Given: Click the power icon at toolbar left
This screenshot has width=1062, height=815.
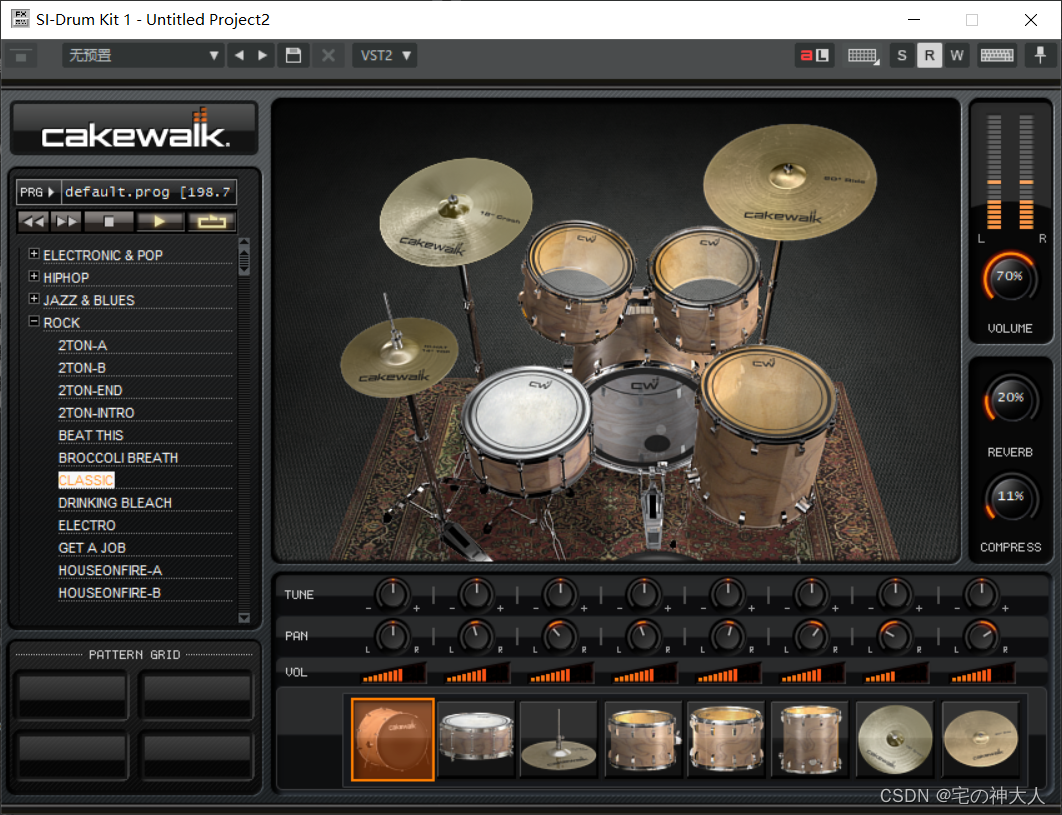Looking at the screenshot, I should click(21, 56).
